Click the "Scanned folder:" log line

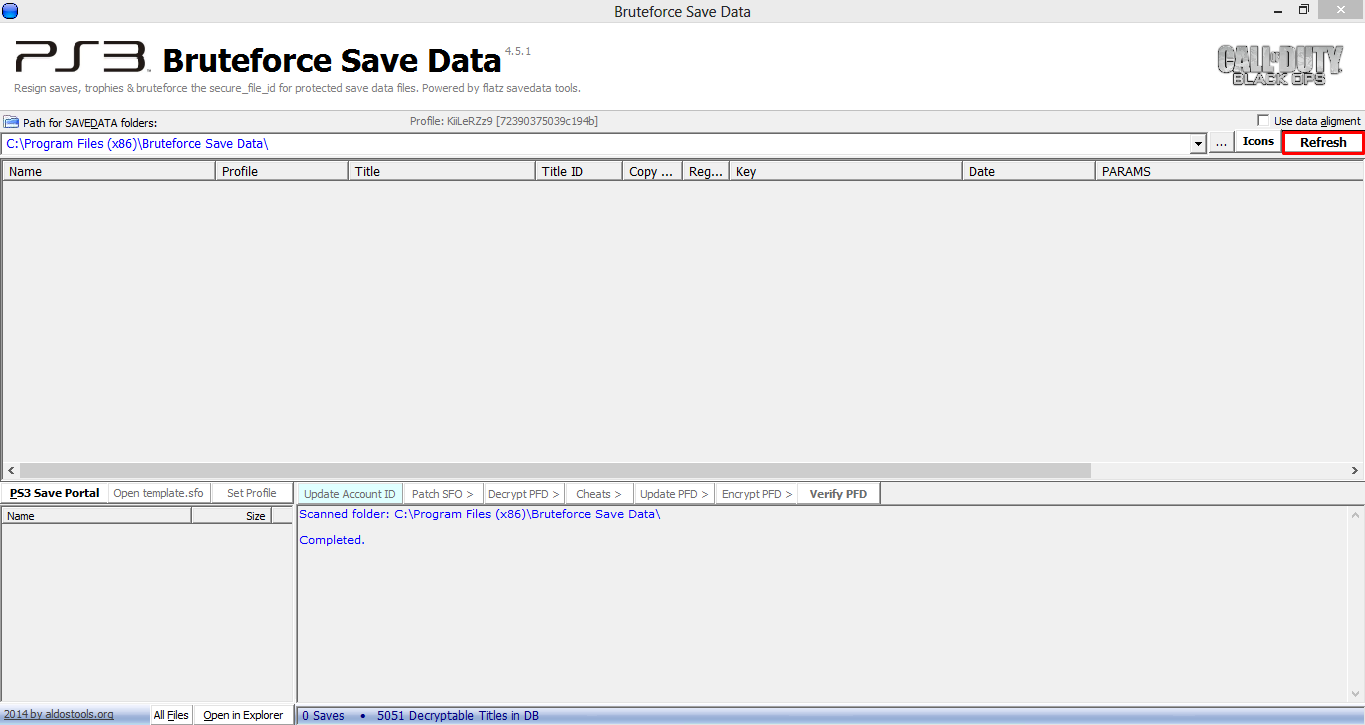click(480, 514)
